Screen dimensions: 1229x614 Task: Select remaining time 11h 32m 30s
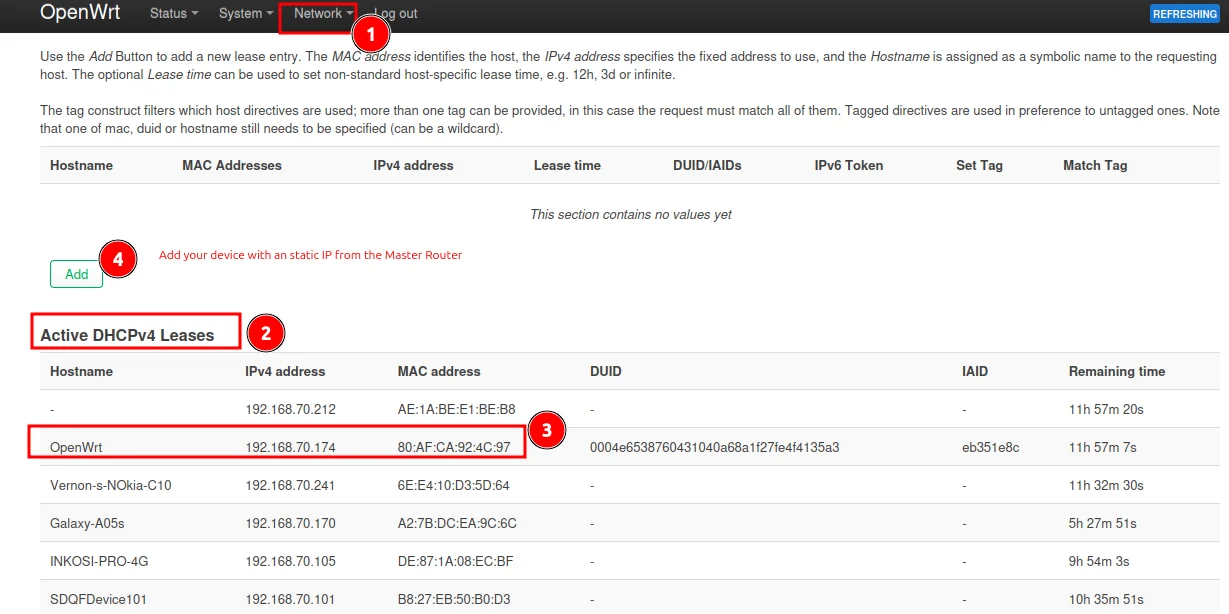(1106, 485)
